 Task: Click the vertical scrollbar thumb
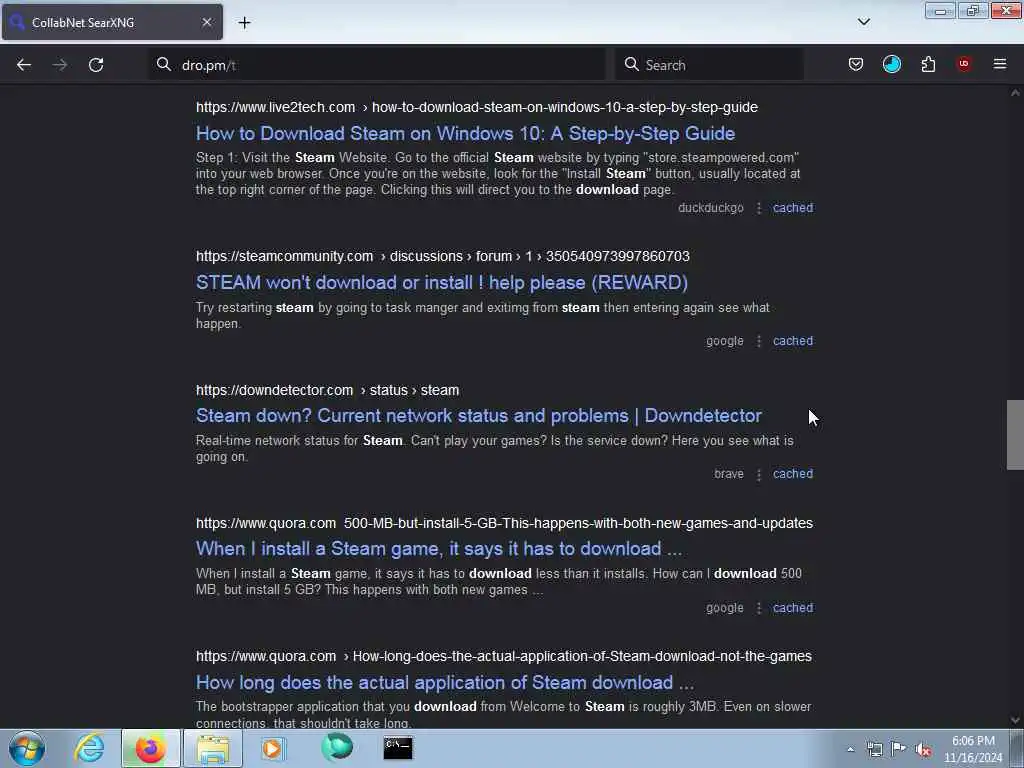[x=1015, y=435]
